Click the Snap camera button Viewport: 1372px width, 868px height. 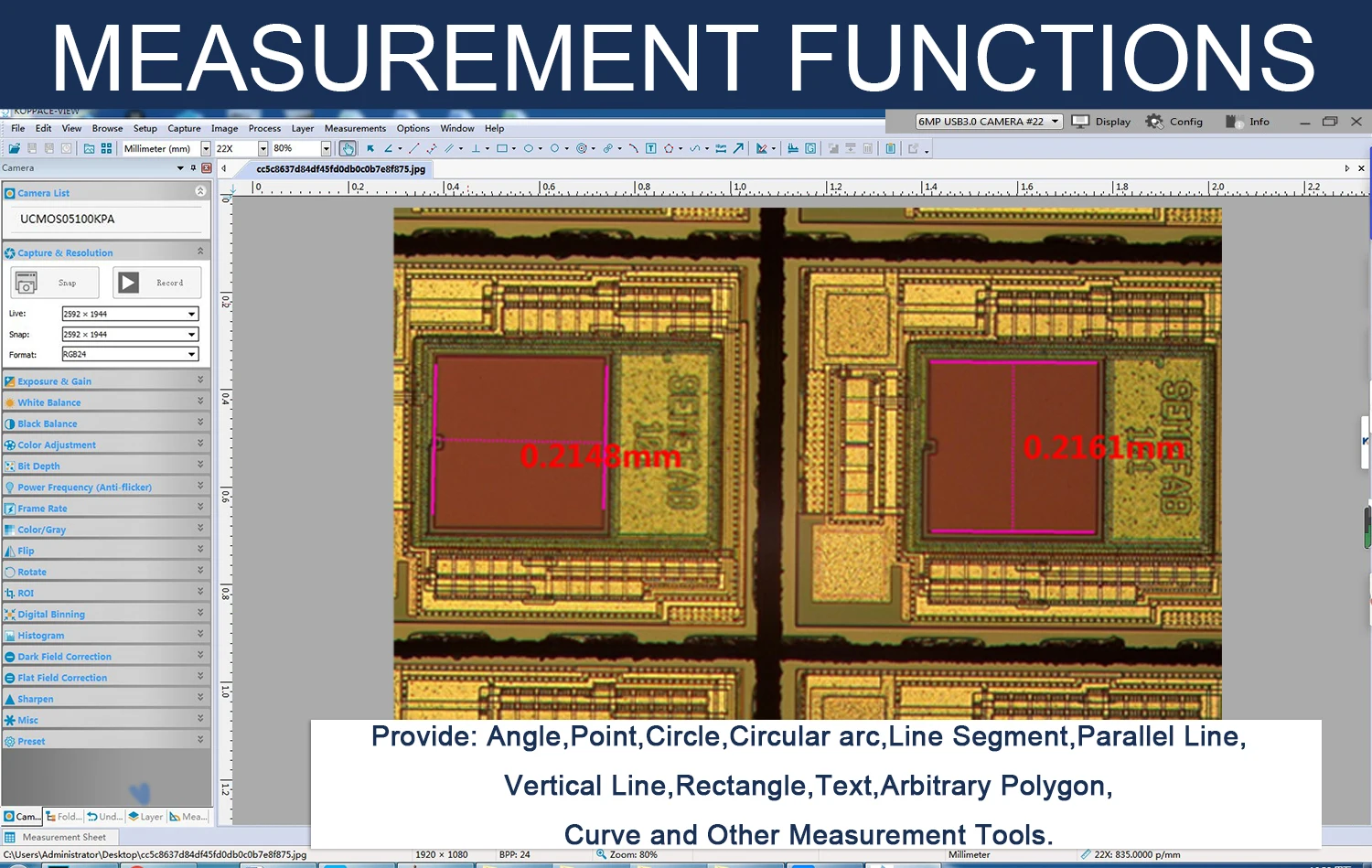55,283
